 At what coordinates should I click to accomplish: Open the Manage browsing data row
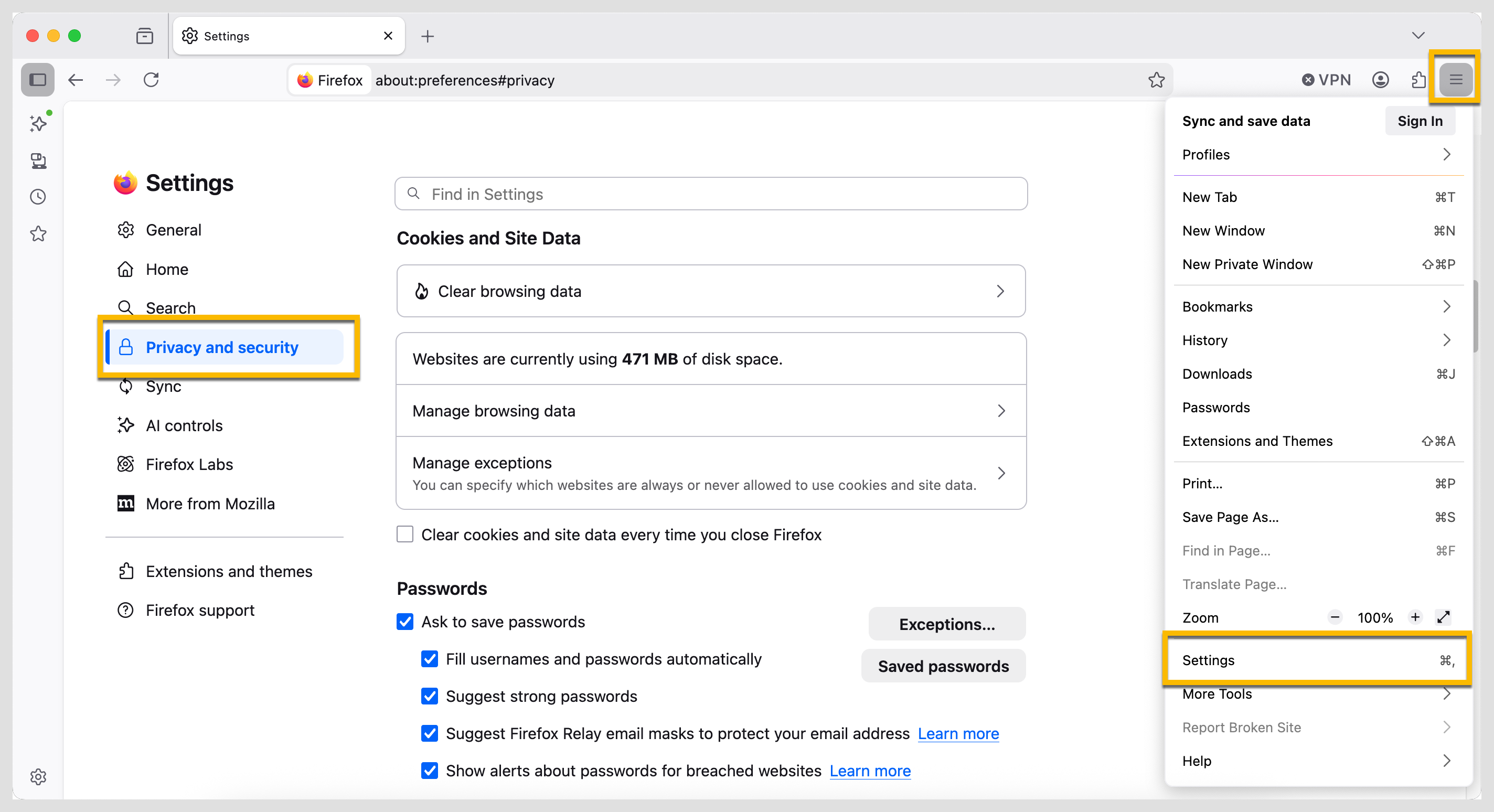711,411
